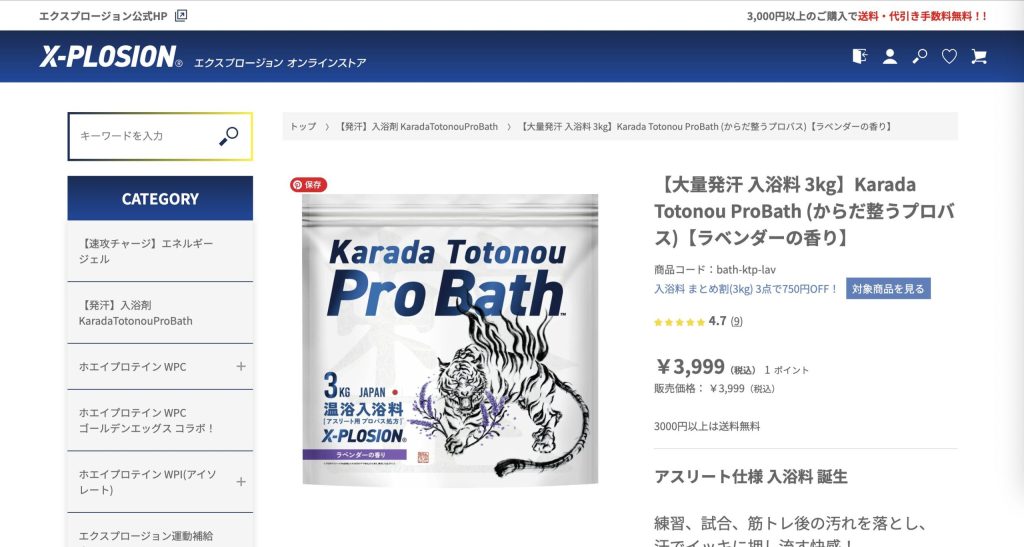This screenshot has height=547, width=1024.
Task: Click the Karada Totonou ProBath product image
Action: [x=450, y=339]
